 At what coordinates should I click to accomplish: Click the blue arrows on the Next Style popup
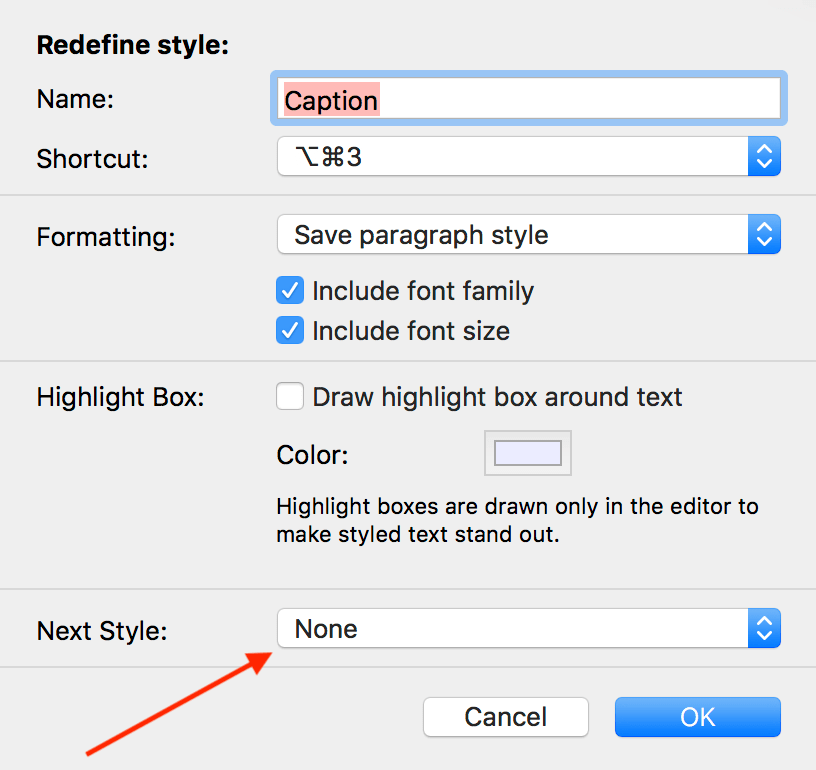[764, 628]
